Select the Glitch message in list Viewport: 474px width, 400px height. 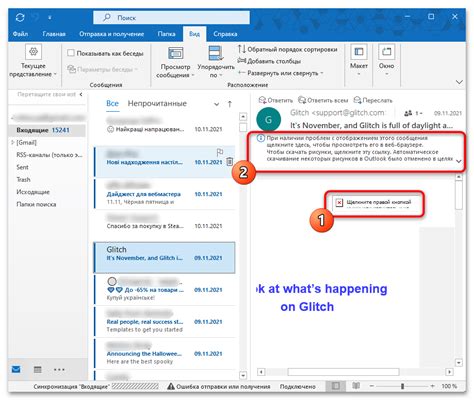tap(164, 258)
